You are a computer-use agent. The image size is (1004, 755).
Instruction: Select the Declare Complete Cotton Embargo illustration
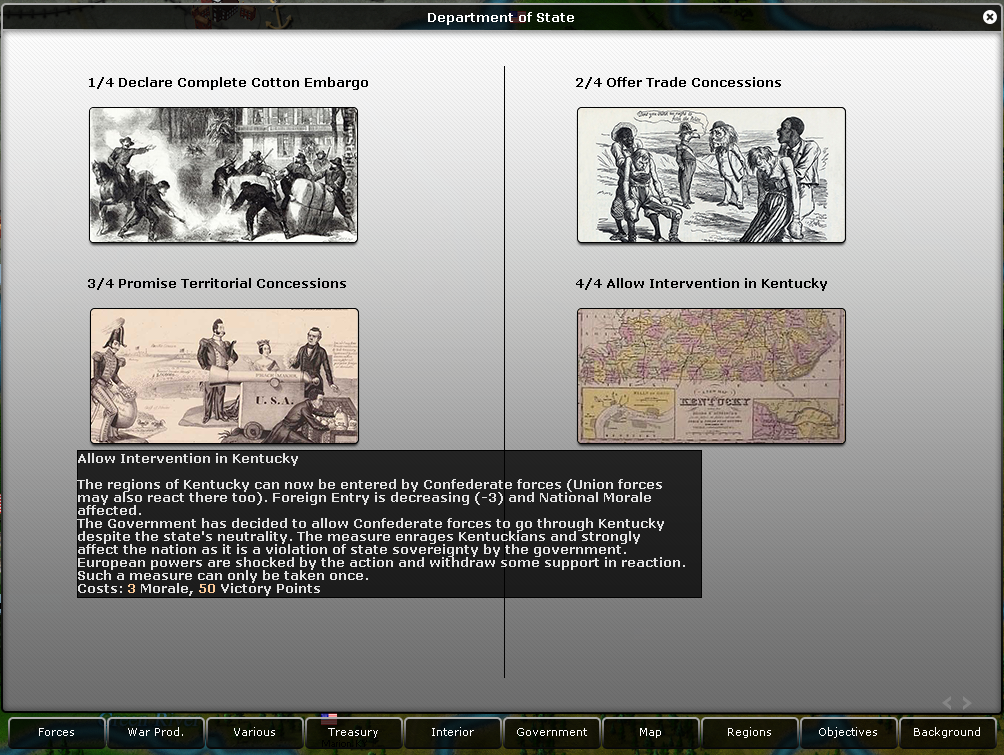click(x=223, y=175)
